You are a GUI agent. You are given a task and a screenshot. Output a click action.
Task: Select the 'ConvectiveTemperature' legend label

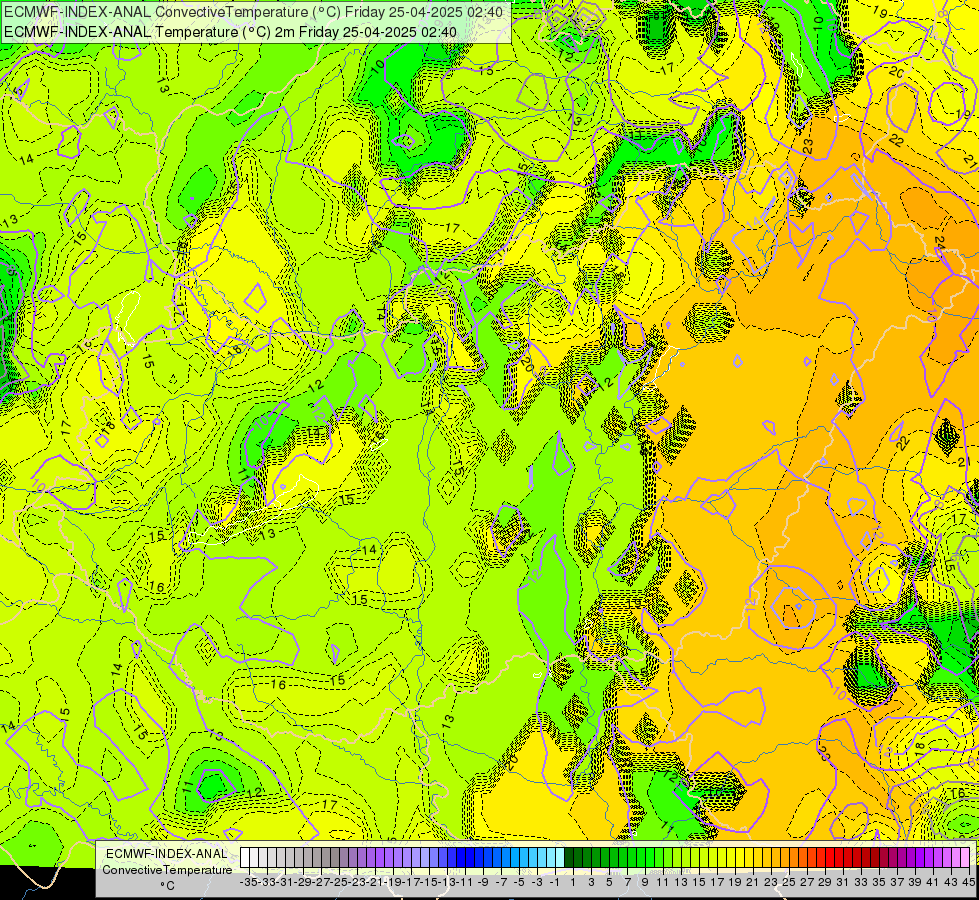(167, 869)
